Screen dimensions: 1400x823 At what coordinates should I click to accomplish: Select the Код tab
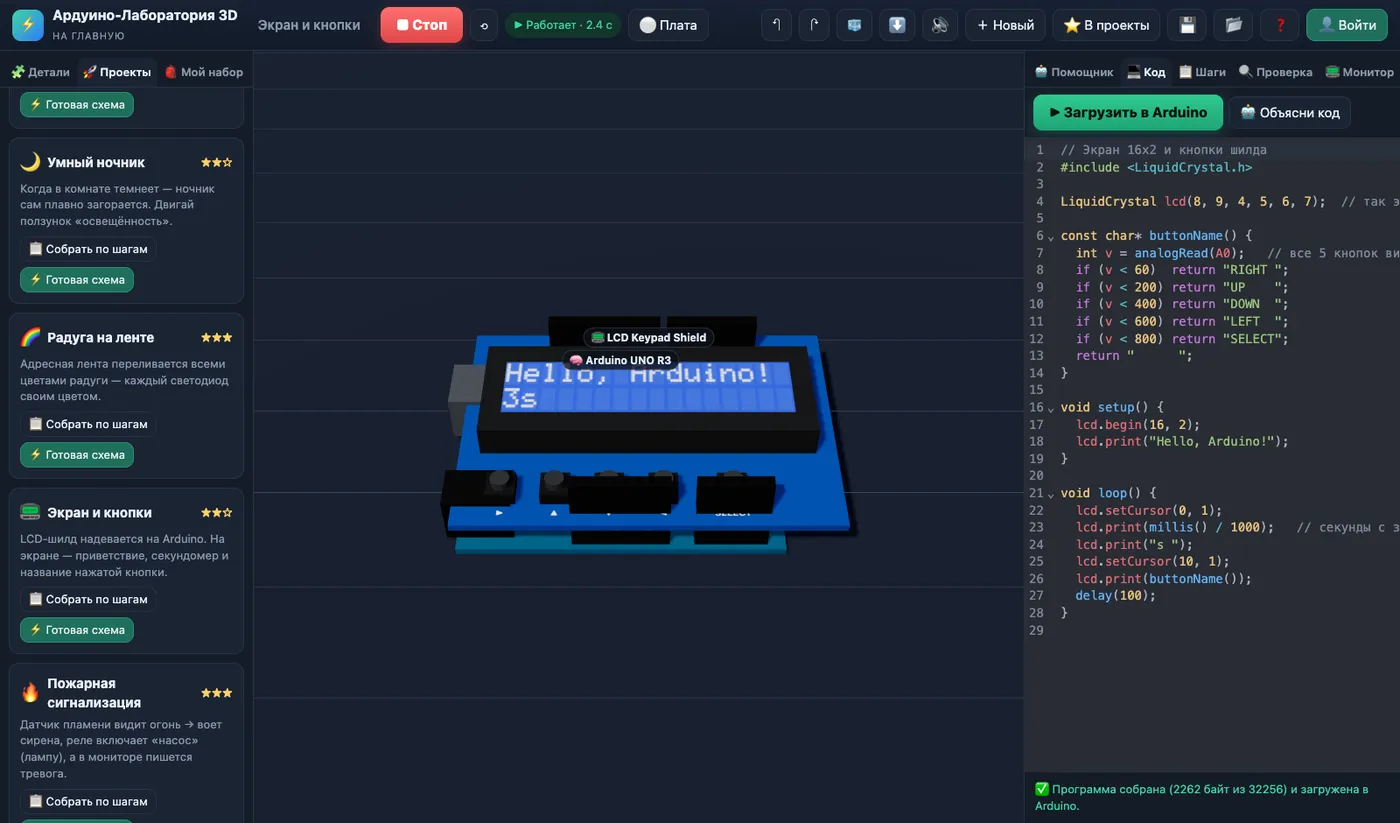pos(1146,72)
